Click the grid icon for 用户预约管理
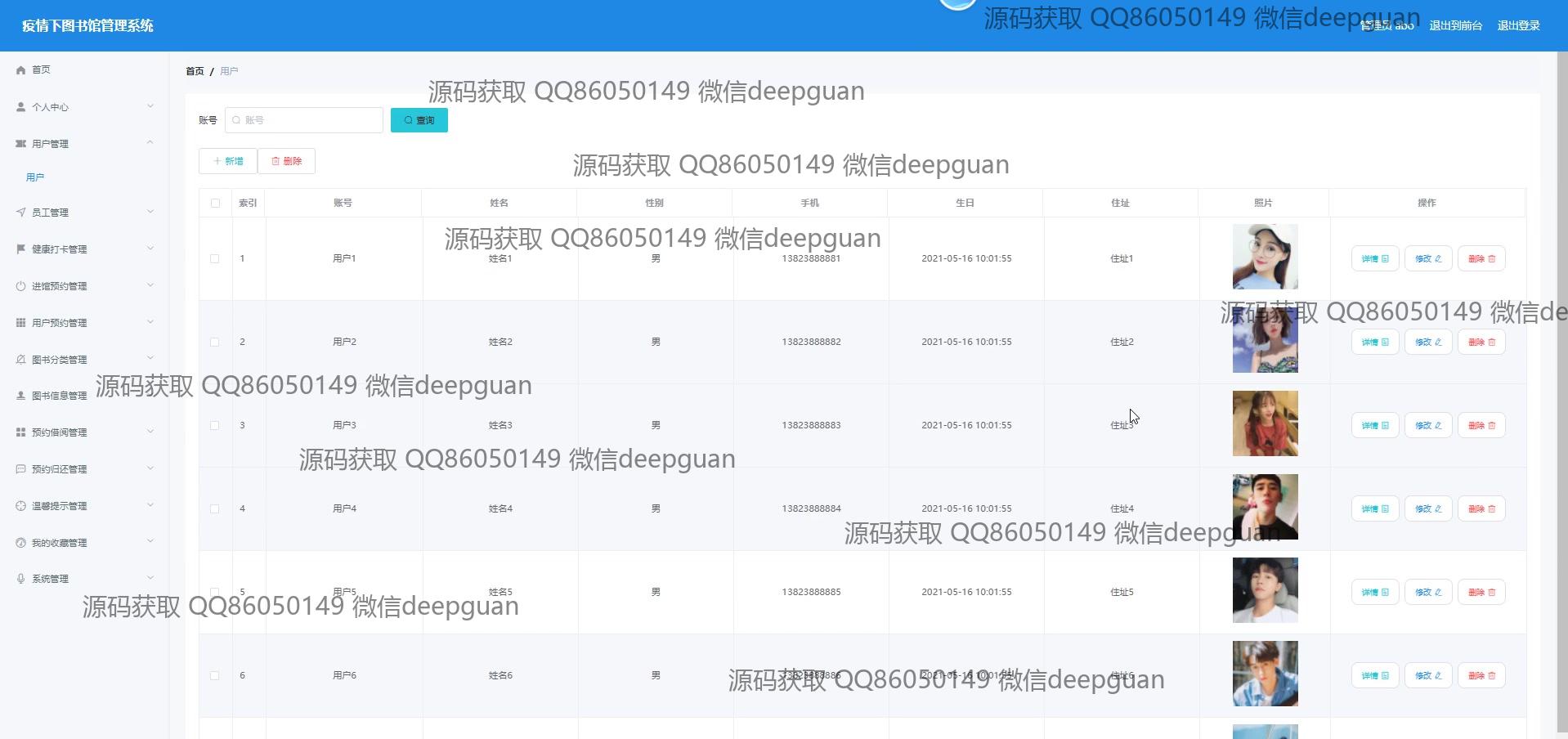 [x=21, y=323]
